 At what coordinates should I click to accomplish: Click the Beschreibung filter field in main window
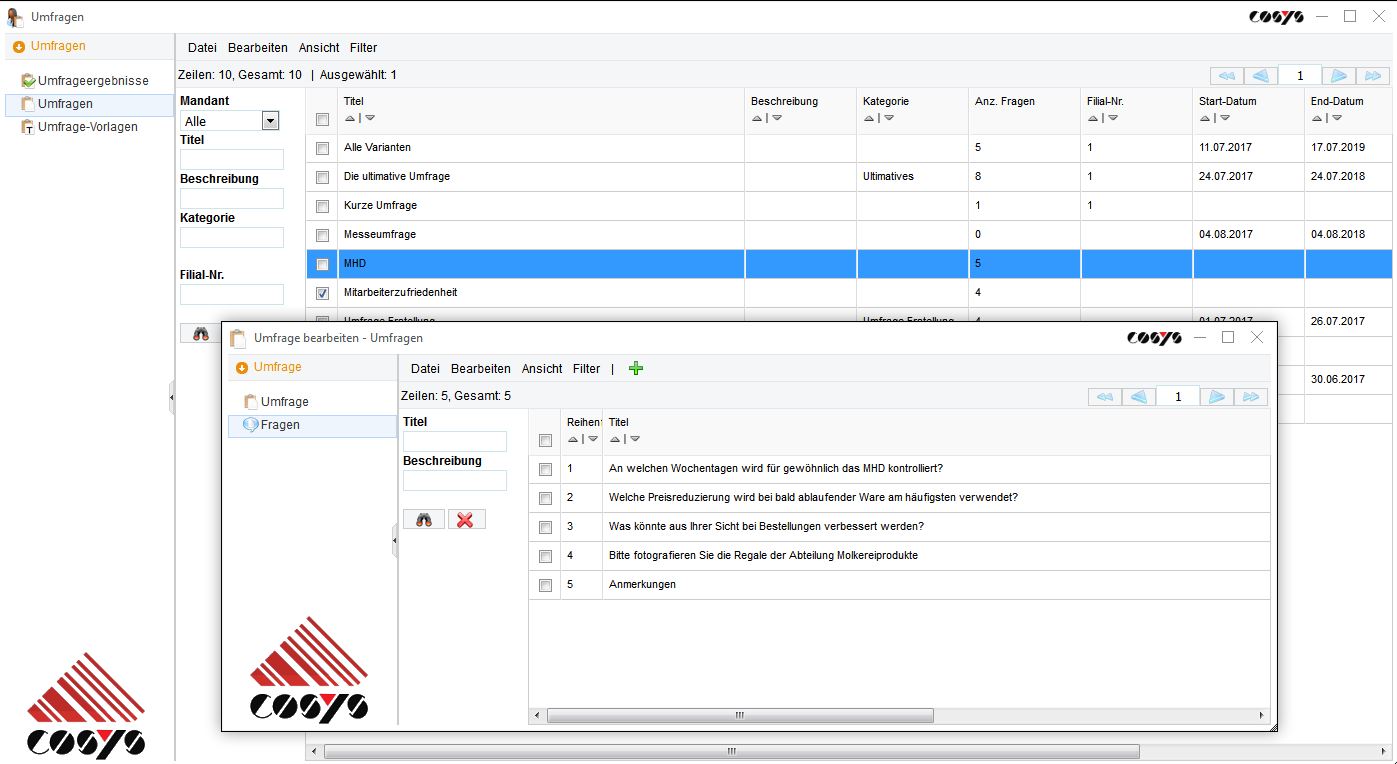(232, 199)
